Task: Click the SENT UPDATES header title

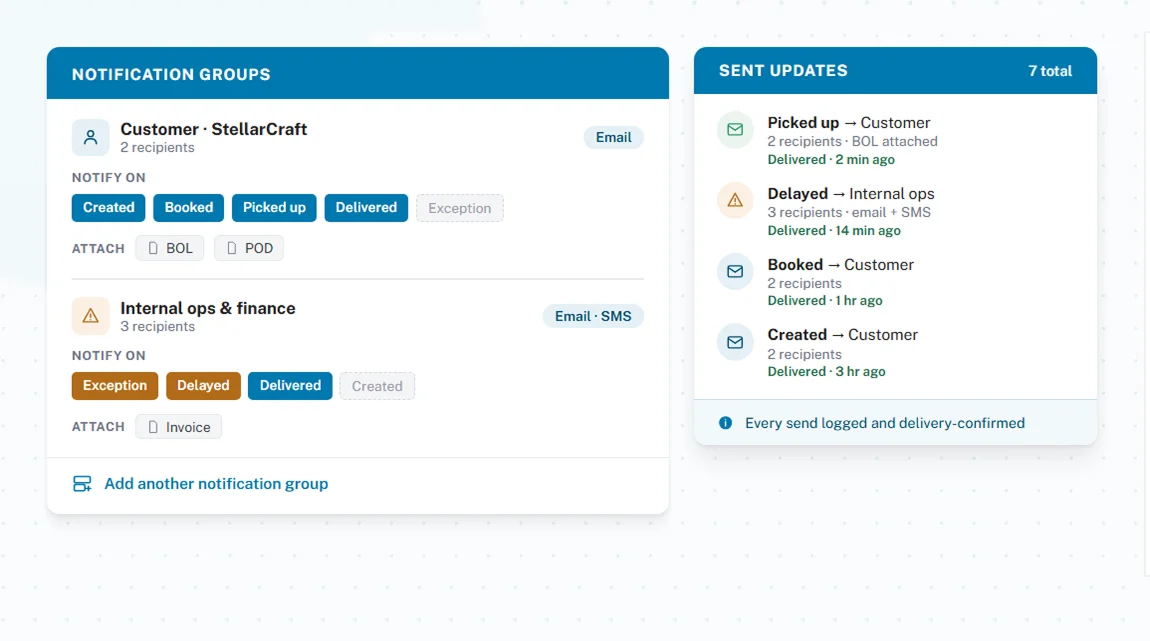Action: click(783, 70)
